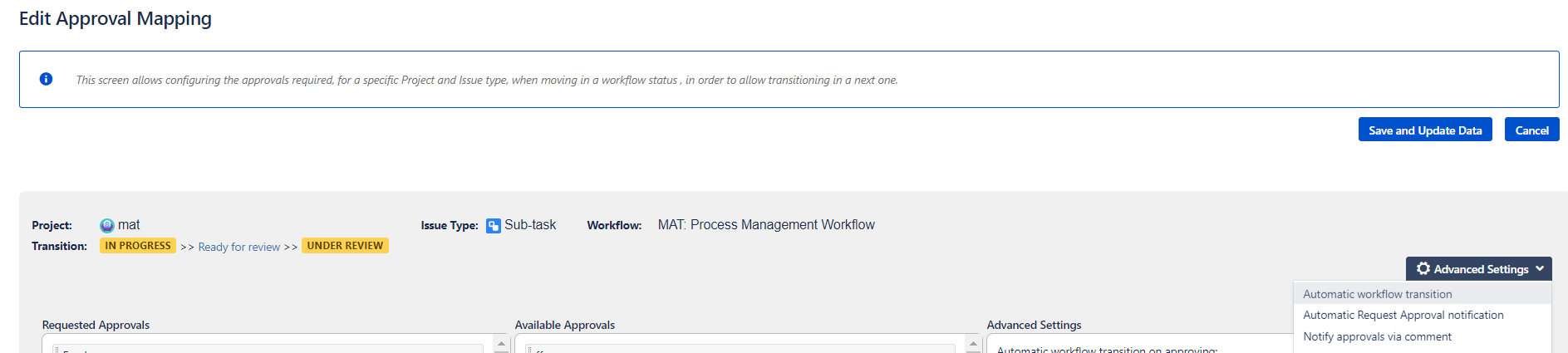Screen dimensions: 1568x353
Task: Click Save and Update Data button
Action: pyautogui.click(x=1425, y=130)
